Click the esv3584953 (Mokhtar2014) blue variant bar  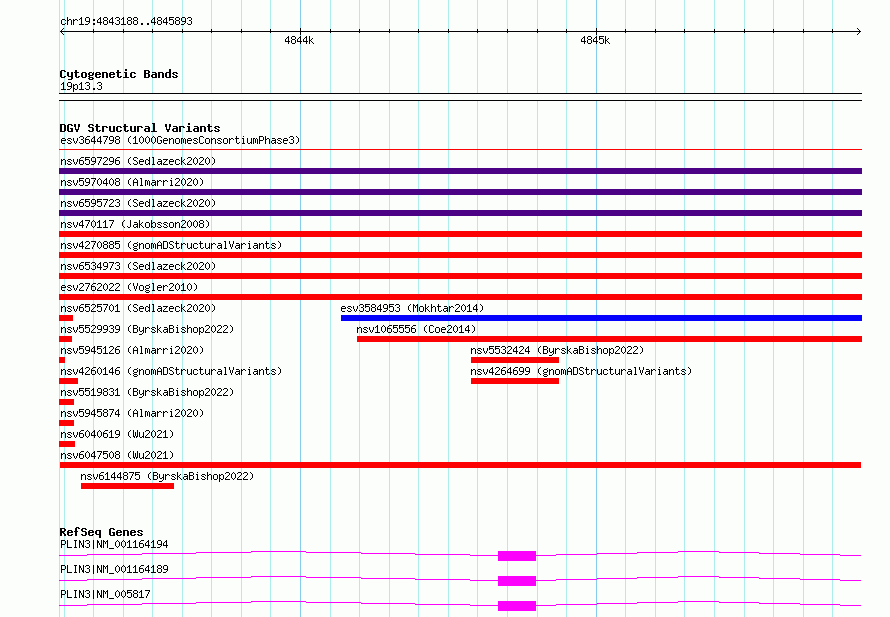click(x=601, y=318)
